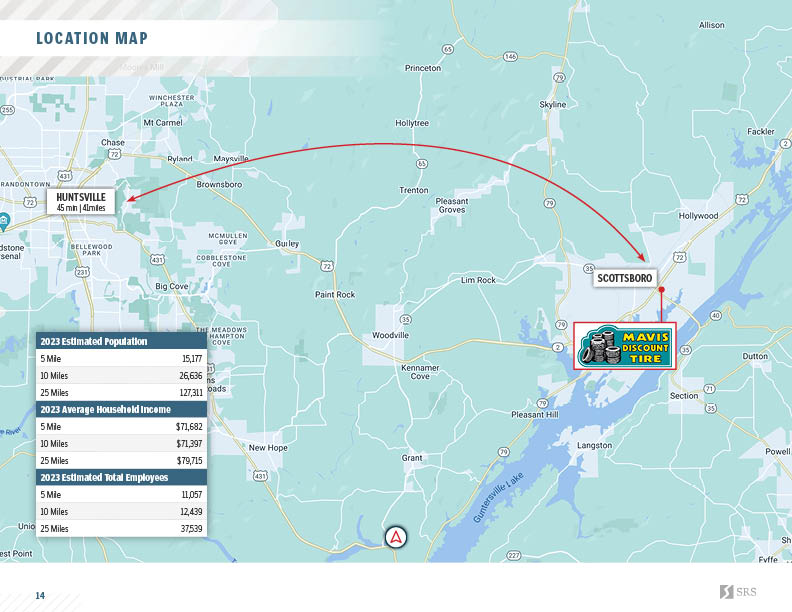792x612 pixels.
Task: Click the $71,682 income value
Action: coord(189,427)
